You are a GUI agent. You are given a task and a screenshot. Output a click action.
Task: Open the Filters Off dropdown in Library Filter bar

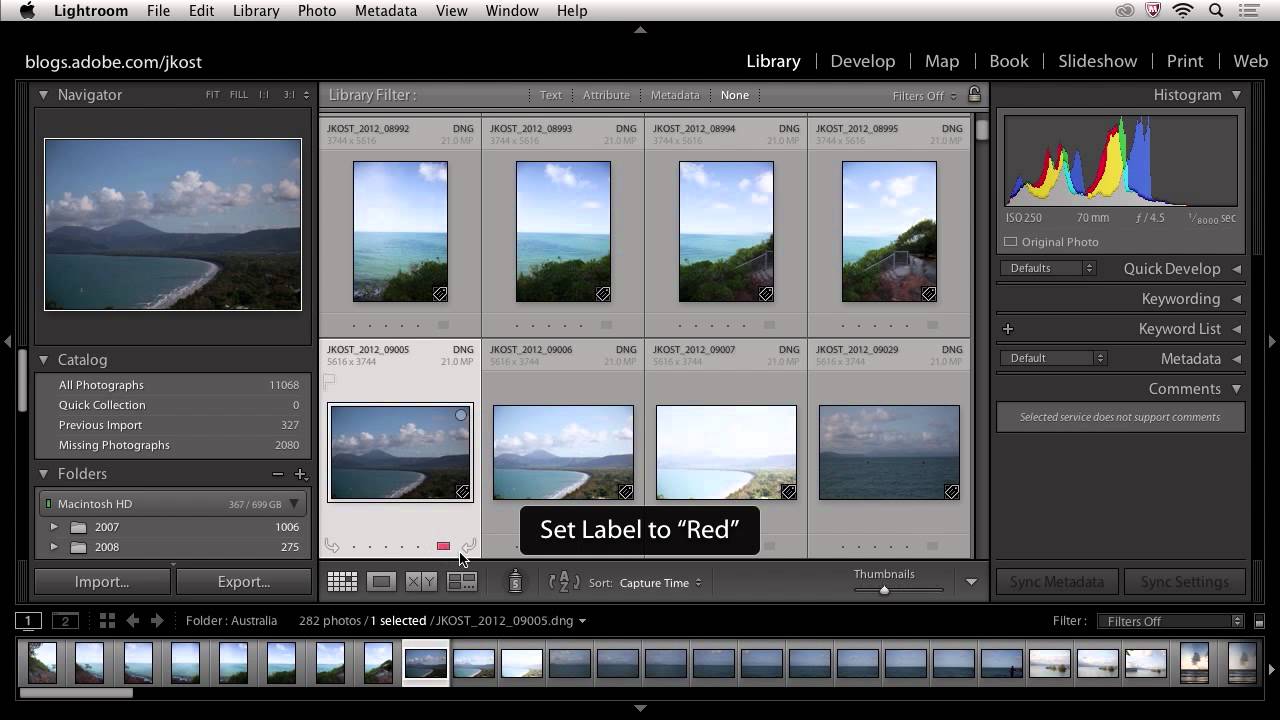tap(925, 96)
